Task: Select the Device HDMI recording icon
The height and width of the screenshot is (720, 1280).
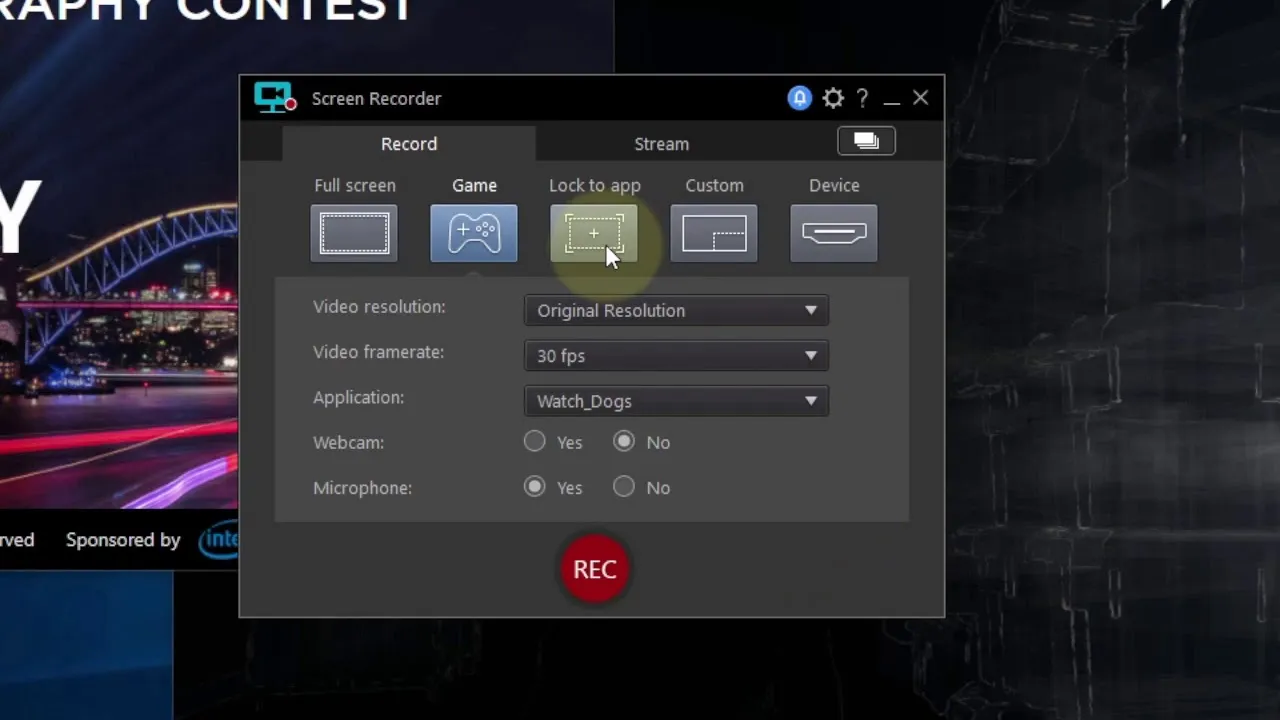Action: click(834, 234)
